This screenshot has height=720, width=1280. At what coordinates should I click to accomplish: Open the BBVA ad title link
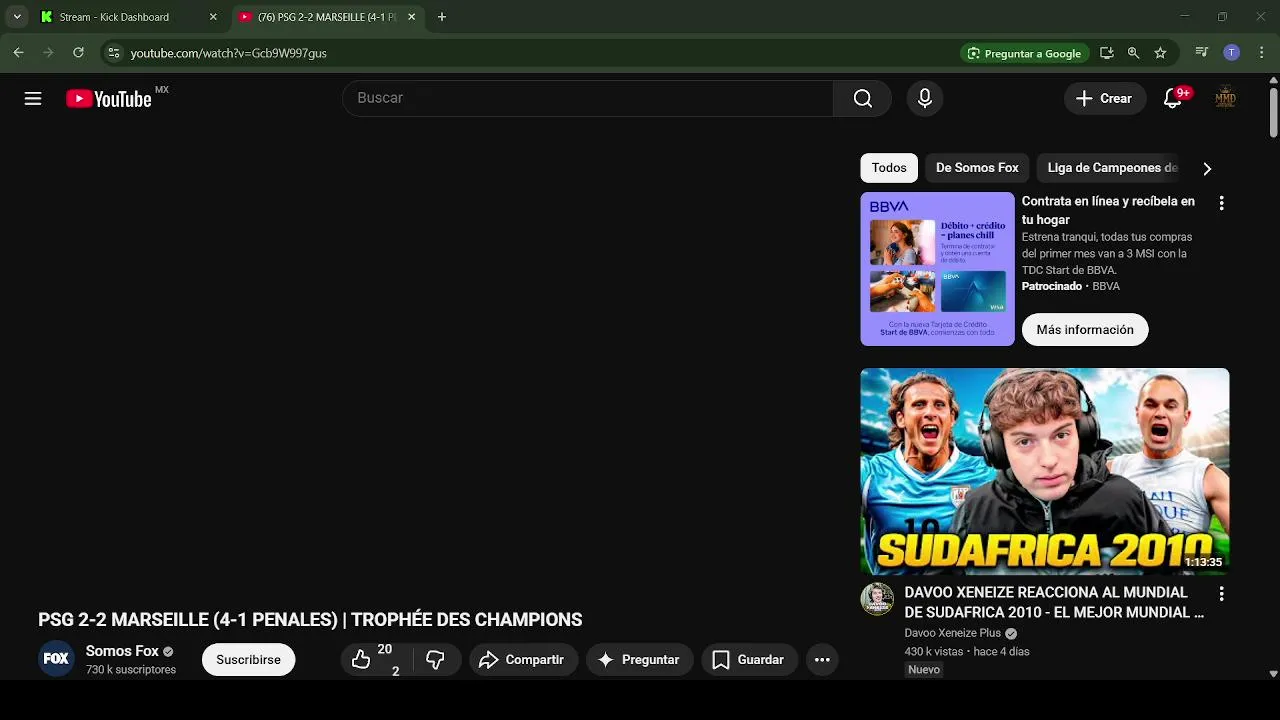[x=1108, y=210]
